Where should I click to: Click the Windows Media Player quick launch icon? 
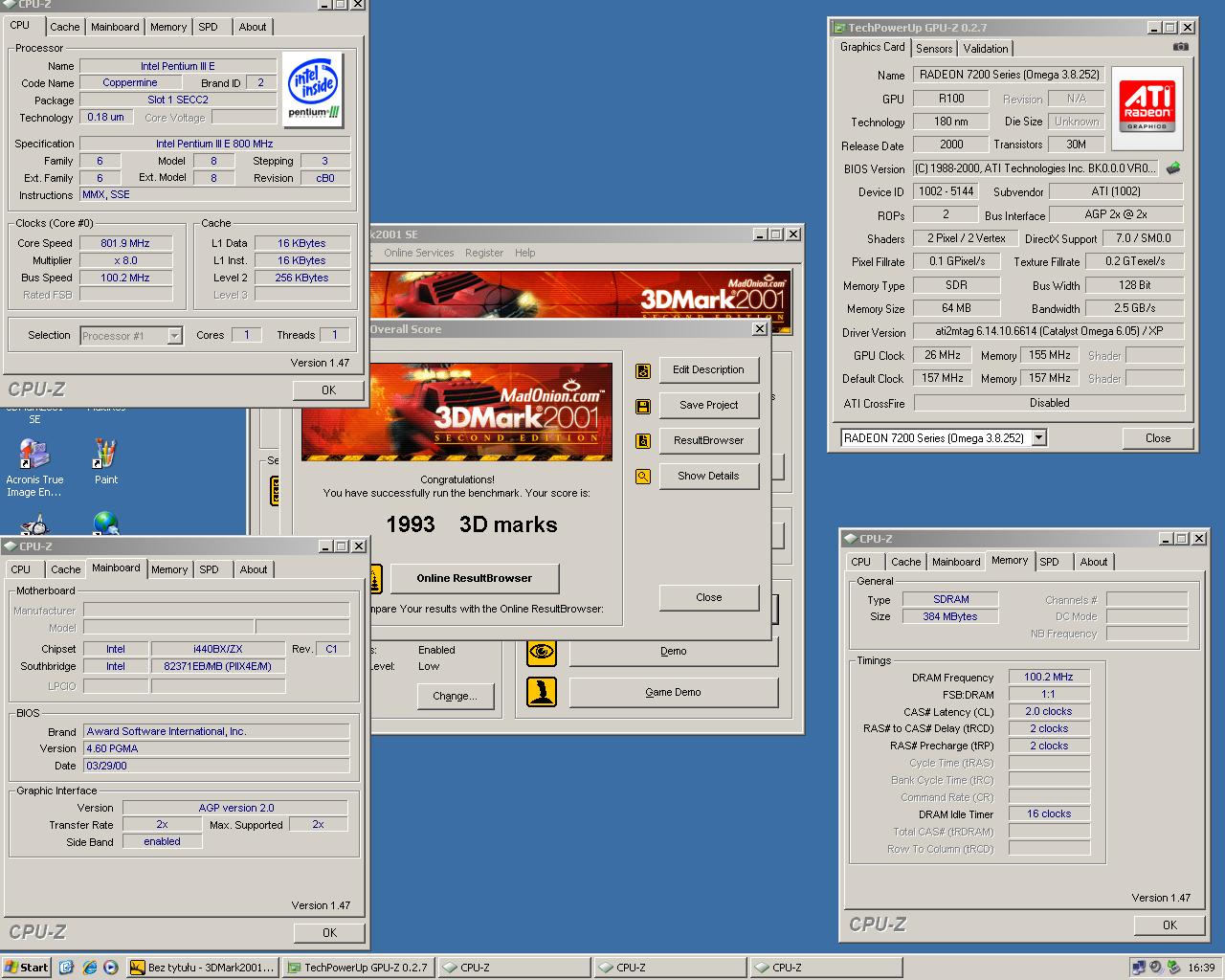[x=111, y=968]
